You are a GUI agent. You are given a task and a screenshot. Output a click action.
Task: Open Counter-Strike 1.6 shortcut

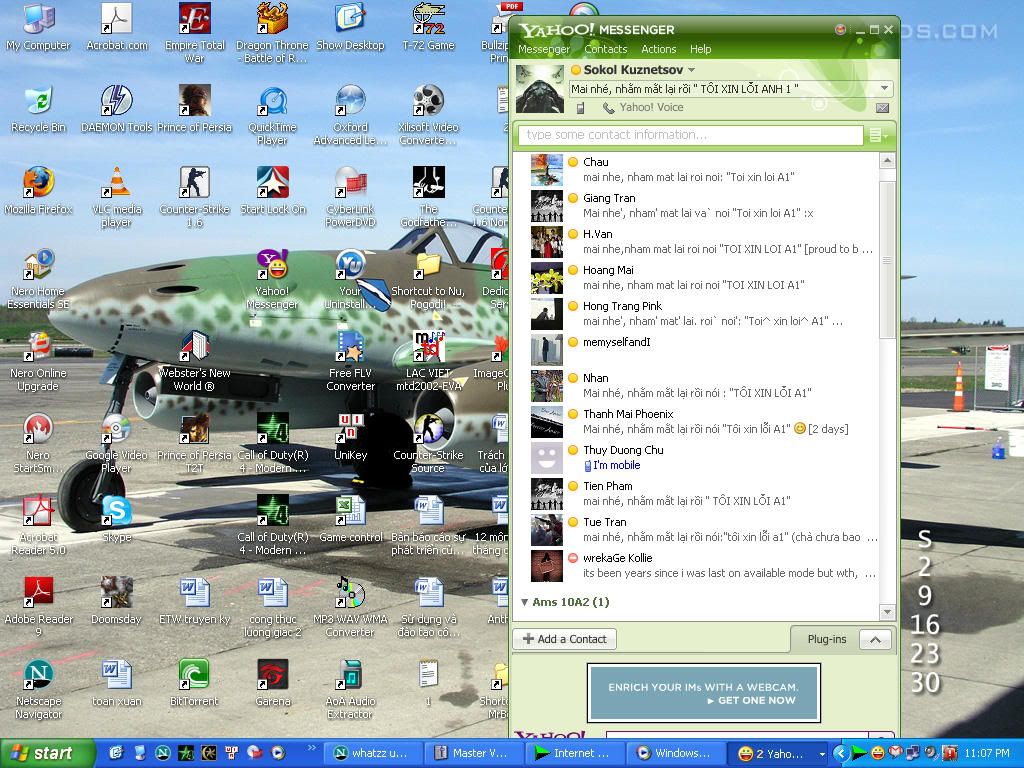194,197
